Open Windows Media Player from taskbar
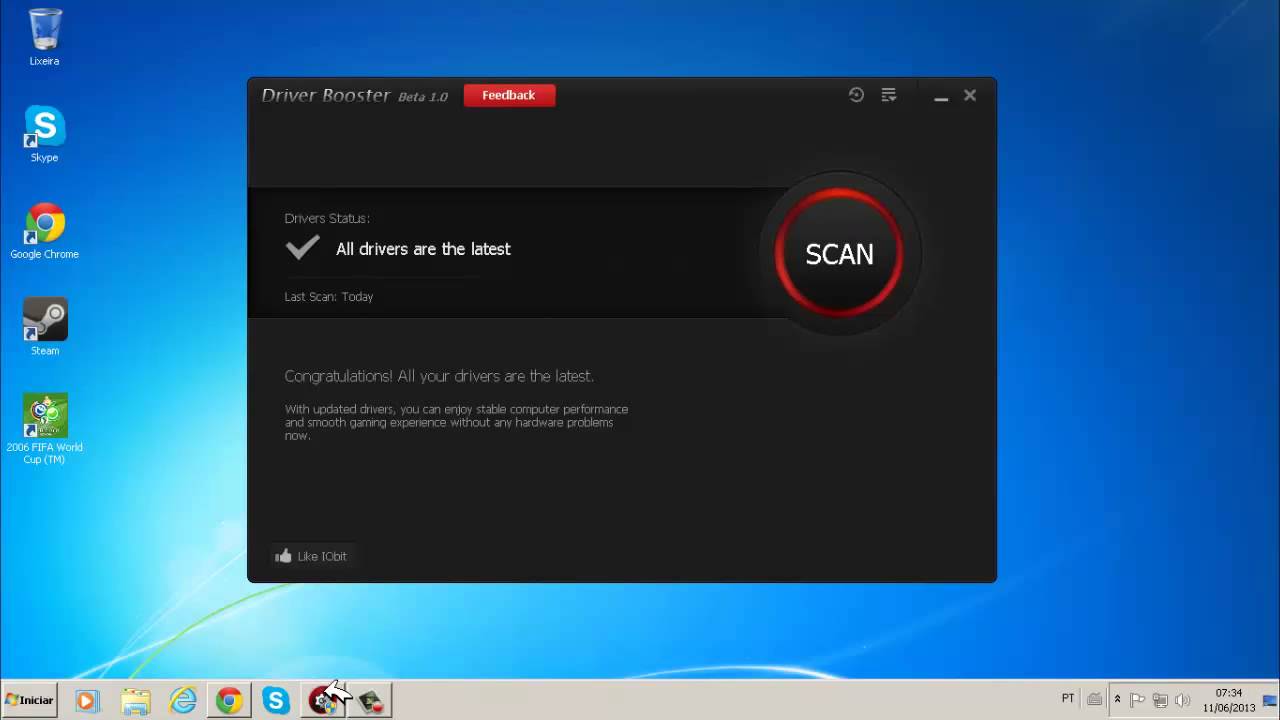1280x720 pixels. pos(86,701)
